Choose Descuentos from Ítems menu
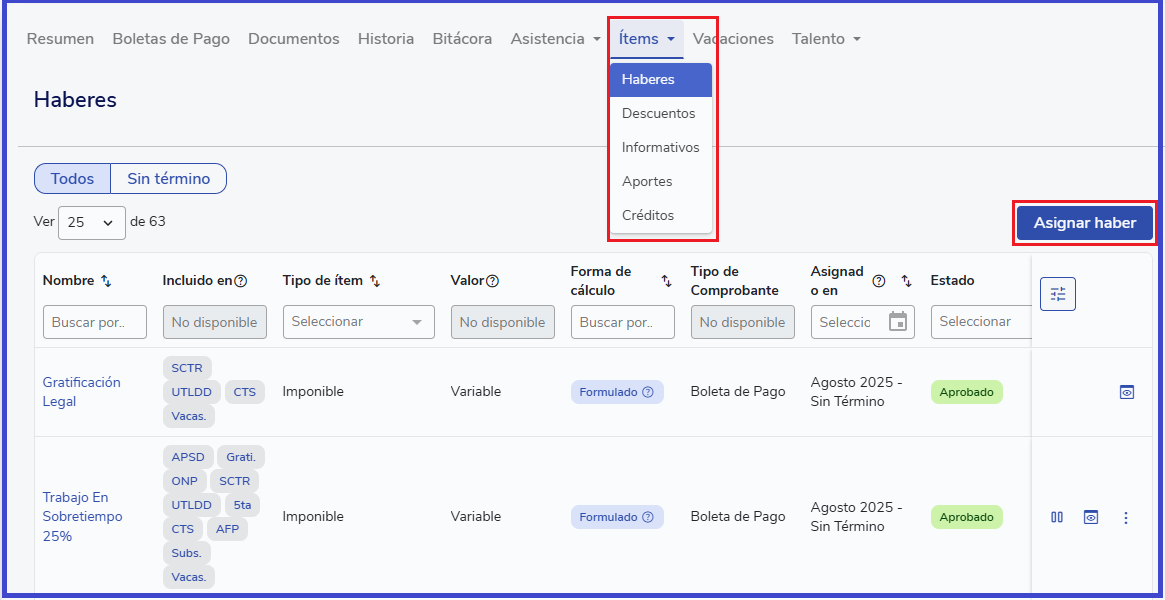This screenshot has height=600, width=1165. 658,113
